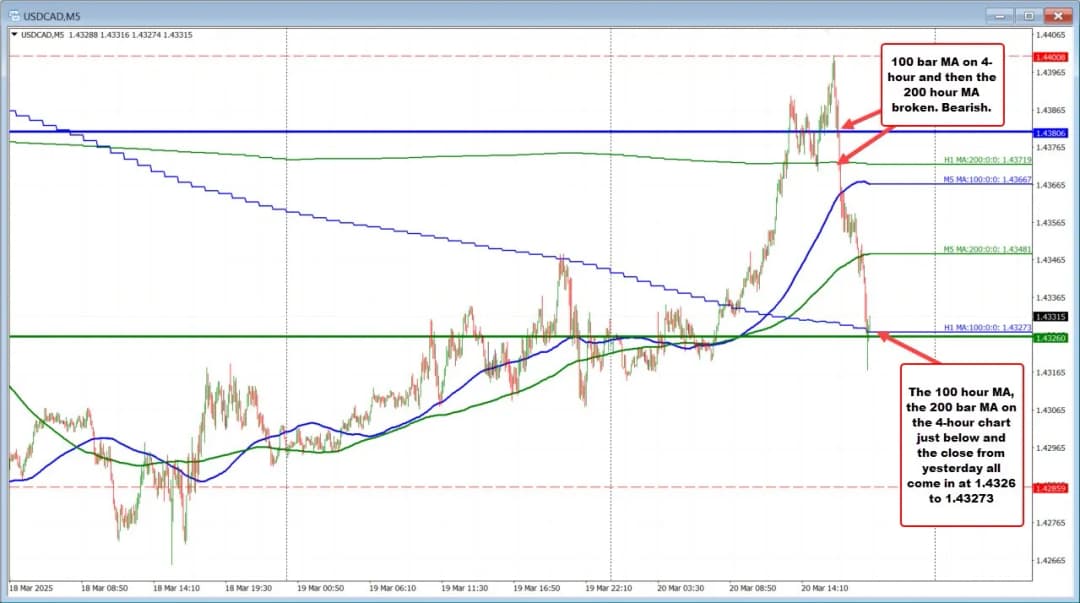Click the chart window icon in title bar
The height and width of the screenshot is (603, 1080).
[x=13, y=15]
